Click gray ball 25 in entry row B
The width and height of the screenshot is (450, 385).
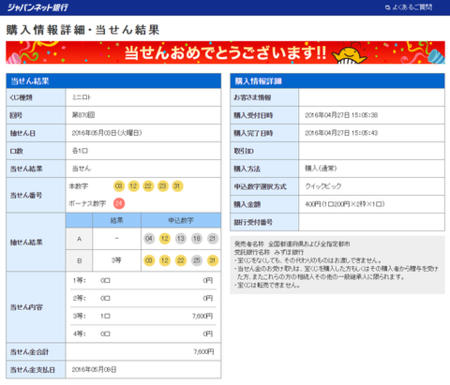197,260
